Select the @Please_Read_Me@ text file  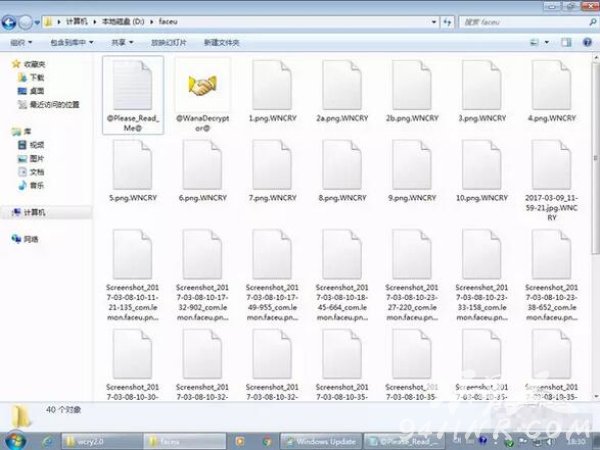[x=133, y=95]
